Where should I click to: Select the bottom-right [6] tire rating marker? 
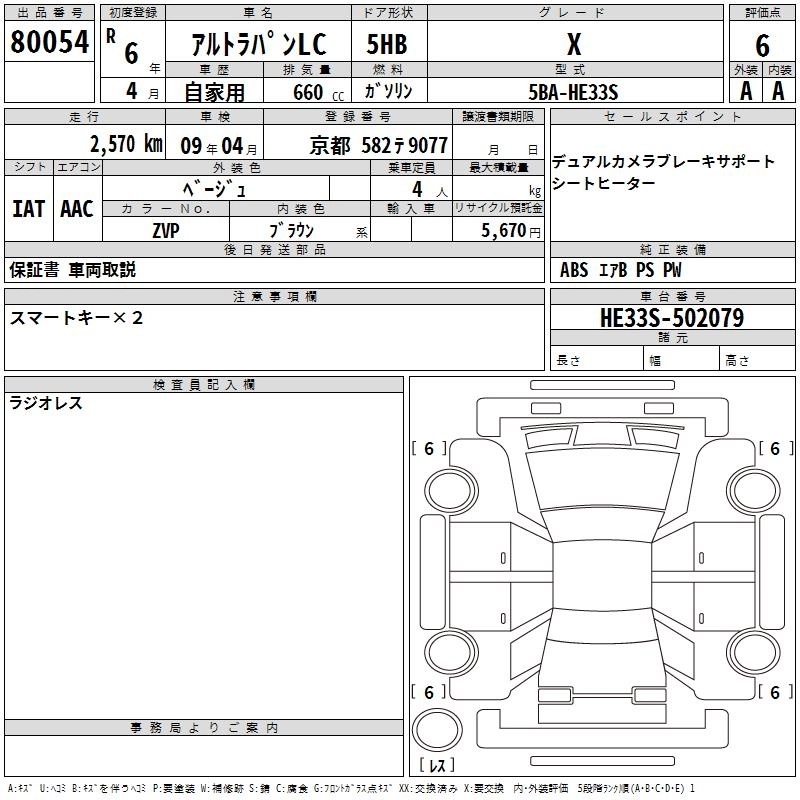tap(773, 692)
